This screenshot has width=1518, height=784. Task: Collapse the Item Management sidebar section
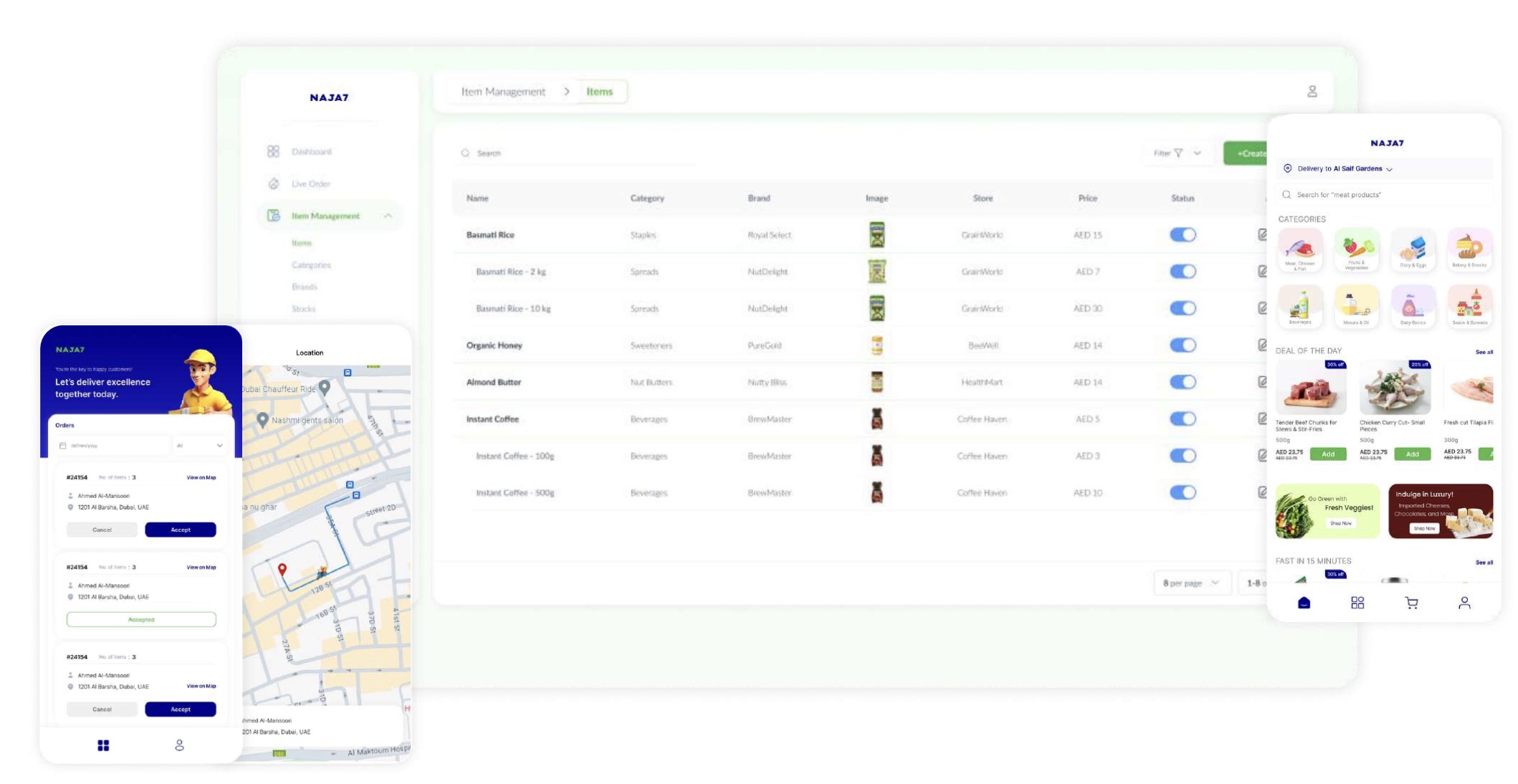coord(388,216)
